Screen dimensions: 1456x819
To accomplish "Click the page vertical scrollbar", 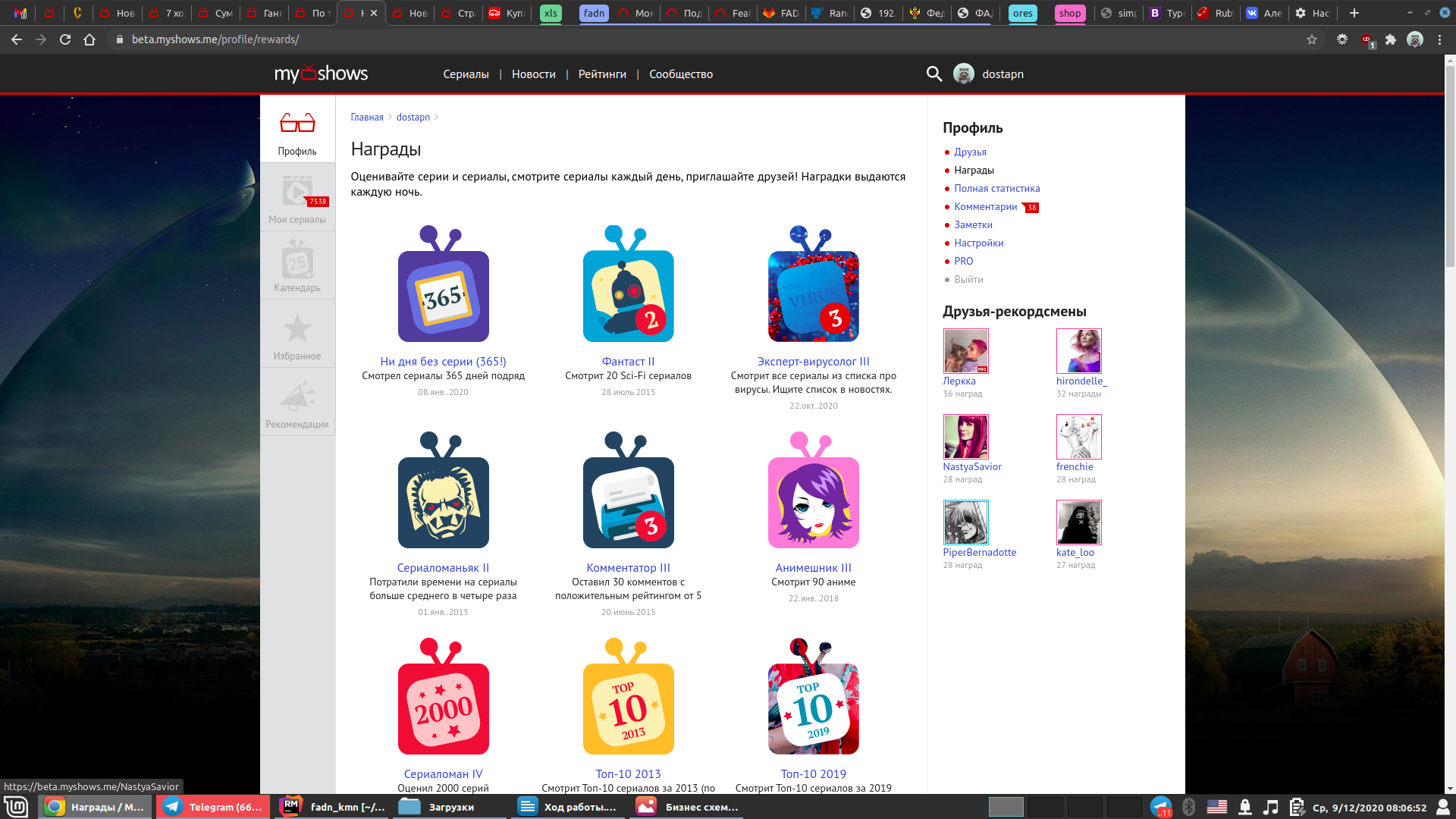I will [1450, 167].
